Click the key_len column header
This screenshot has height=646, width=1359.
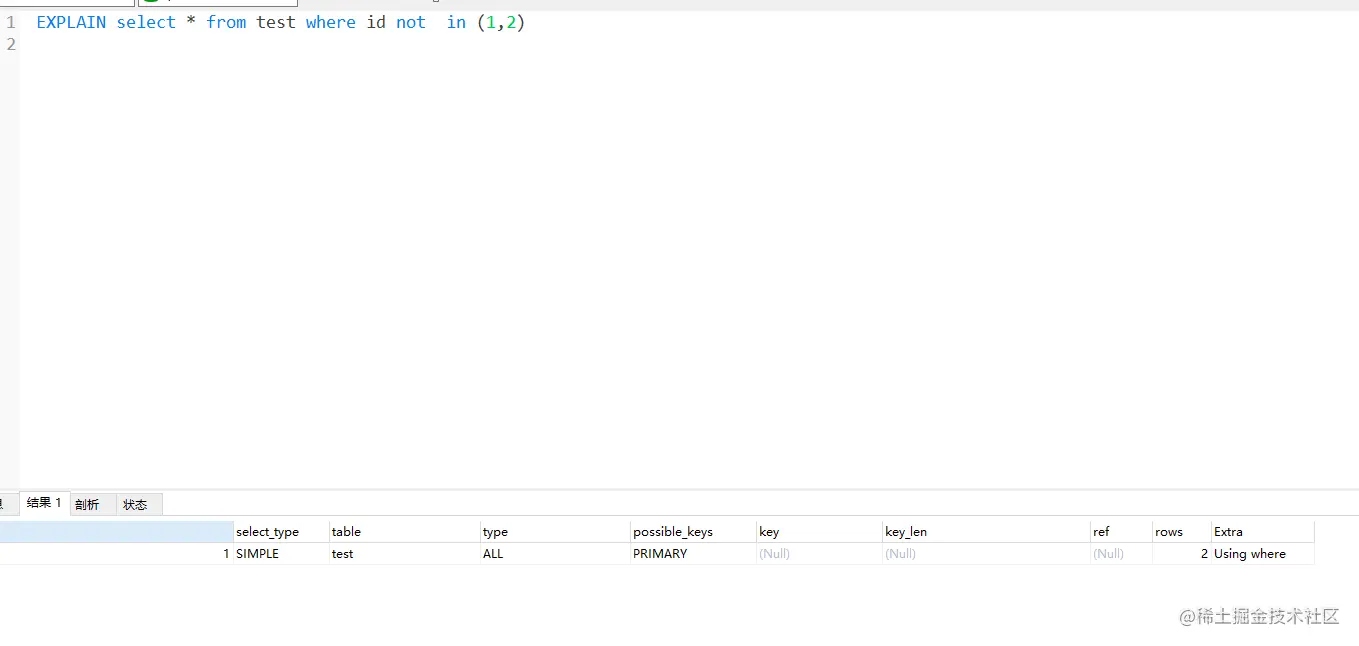click(x=986, y=532)
